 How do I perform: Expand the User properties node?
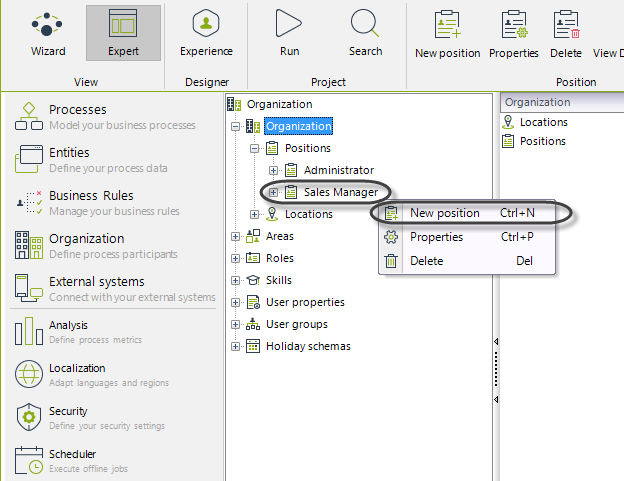coord(235,303)
